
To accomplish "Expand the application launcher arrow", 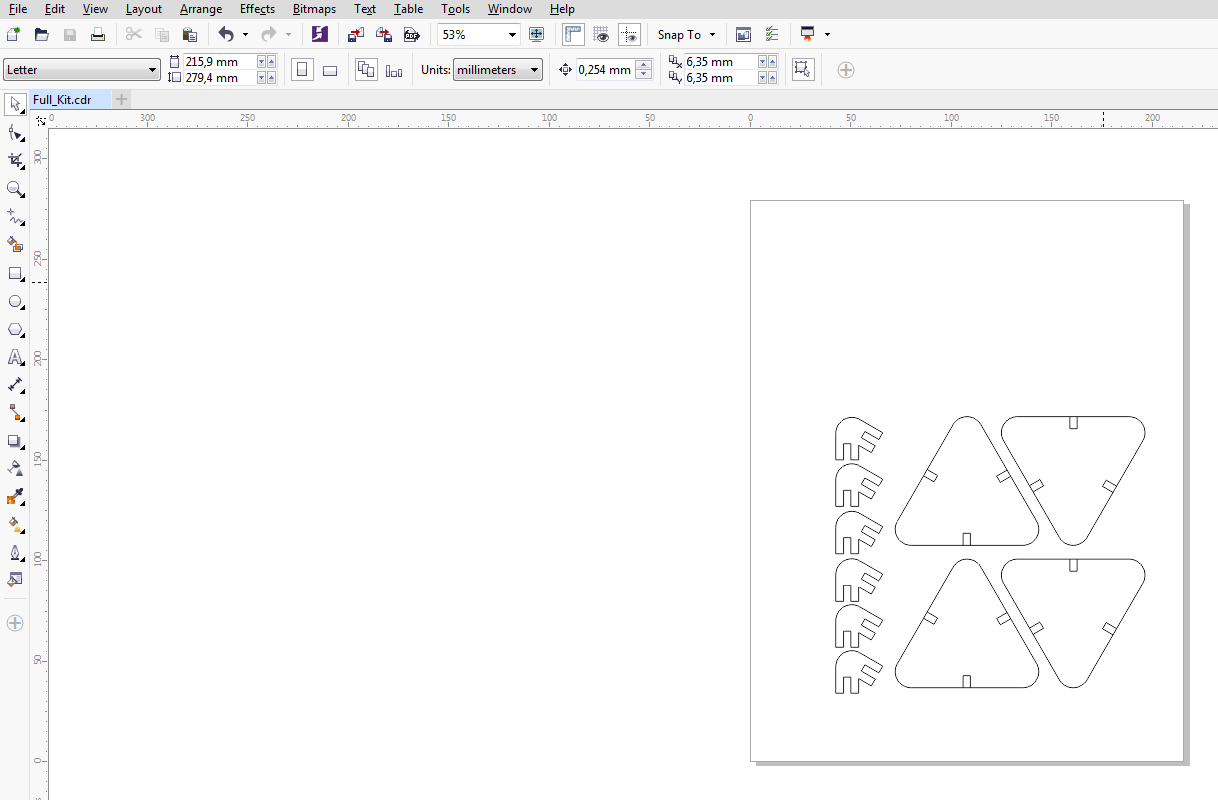I will [x=827, y=34].
